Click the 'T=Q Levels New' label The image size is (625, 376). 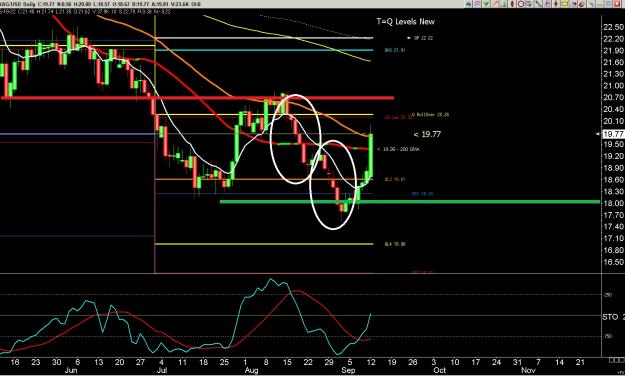coord(405,22)
